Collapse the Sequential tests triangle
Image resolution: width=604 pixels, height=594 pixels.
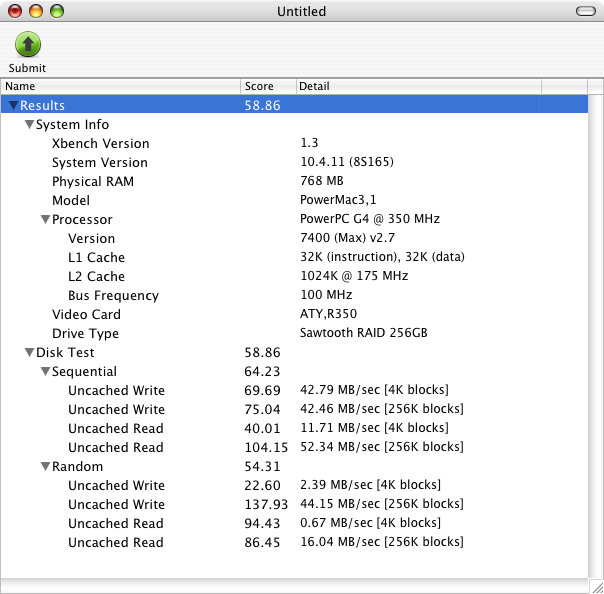pos(45,371)
